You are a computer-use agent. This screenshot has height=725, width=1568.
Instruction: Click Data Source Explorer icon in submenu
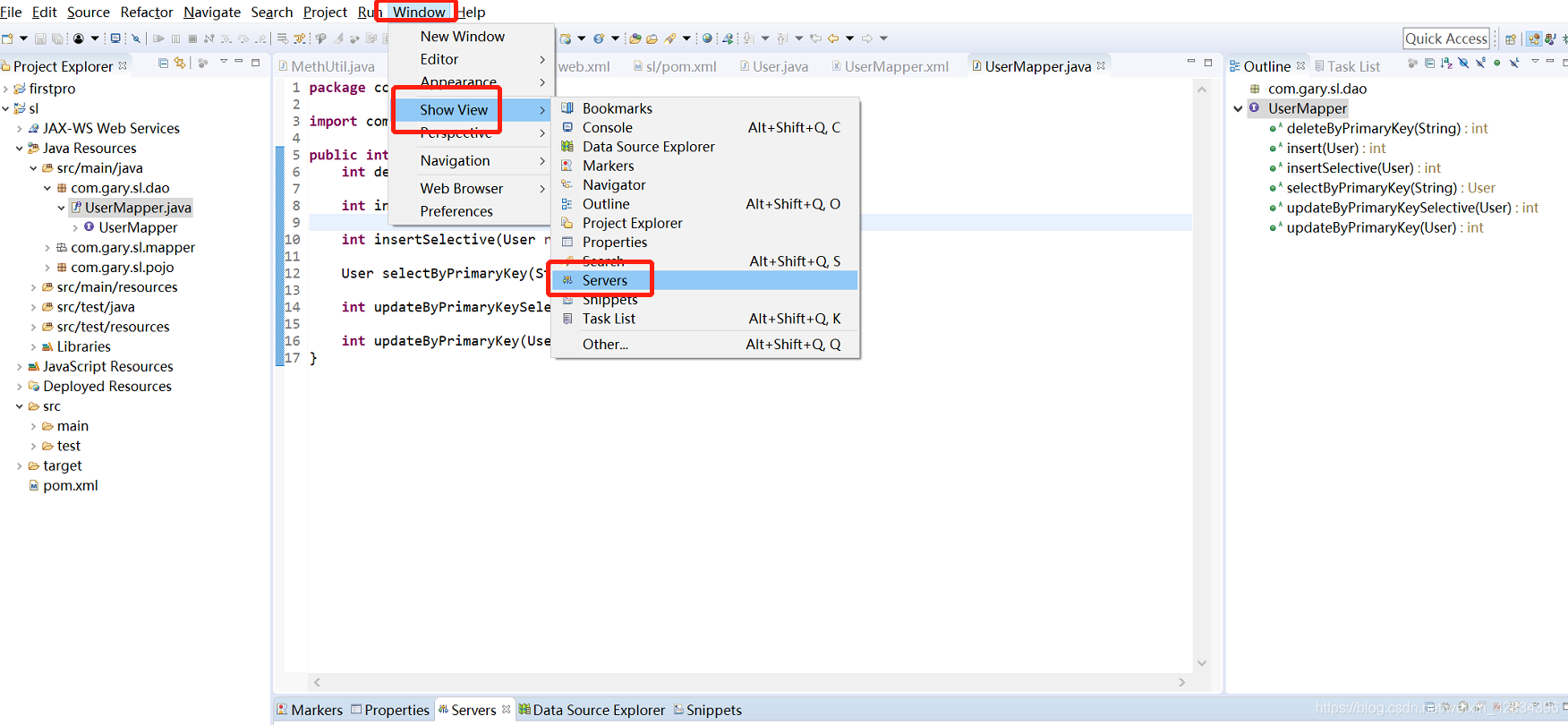567,147
